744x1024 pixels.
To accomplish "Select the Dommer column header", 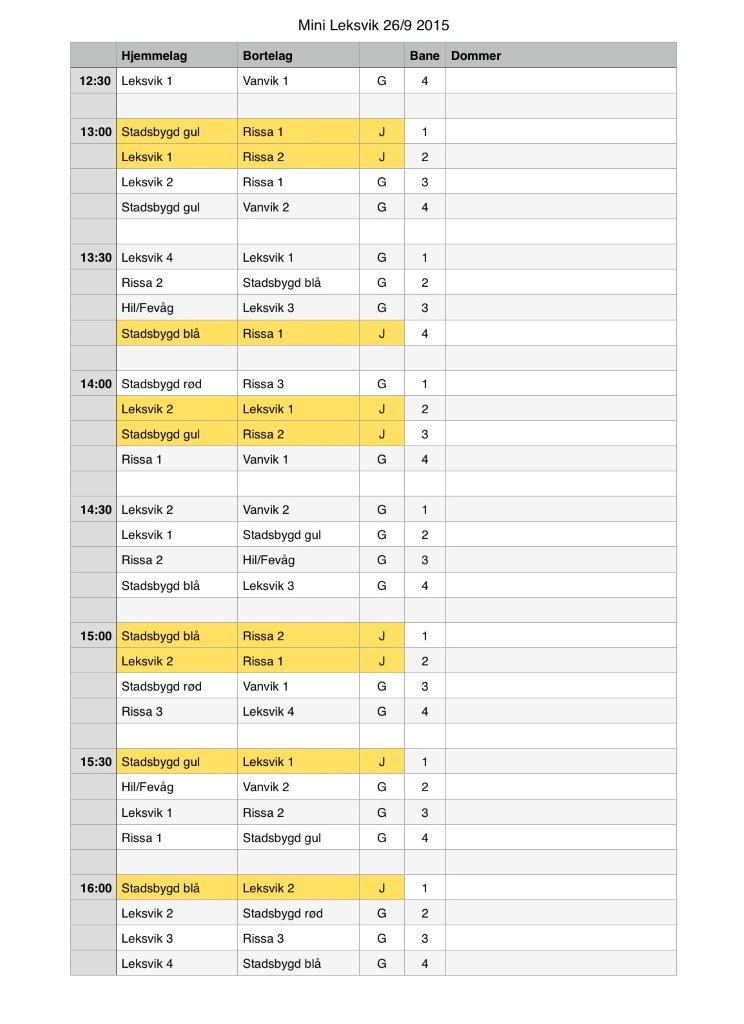I will pos(560,56).
